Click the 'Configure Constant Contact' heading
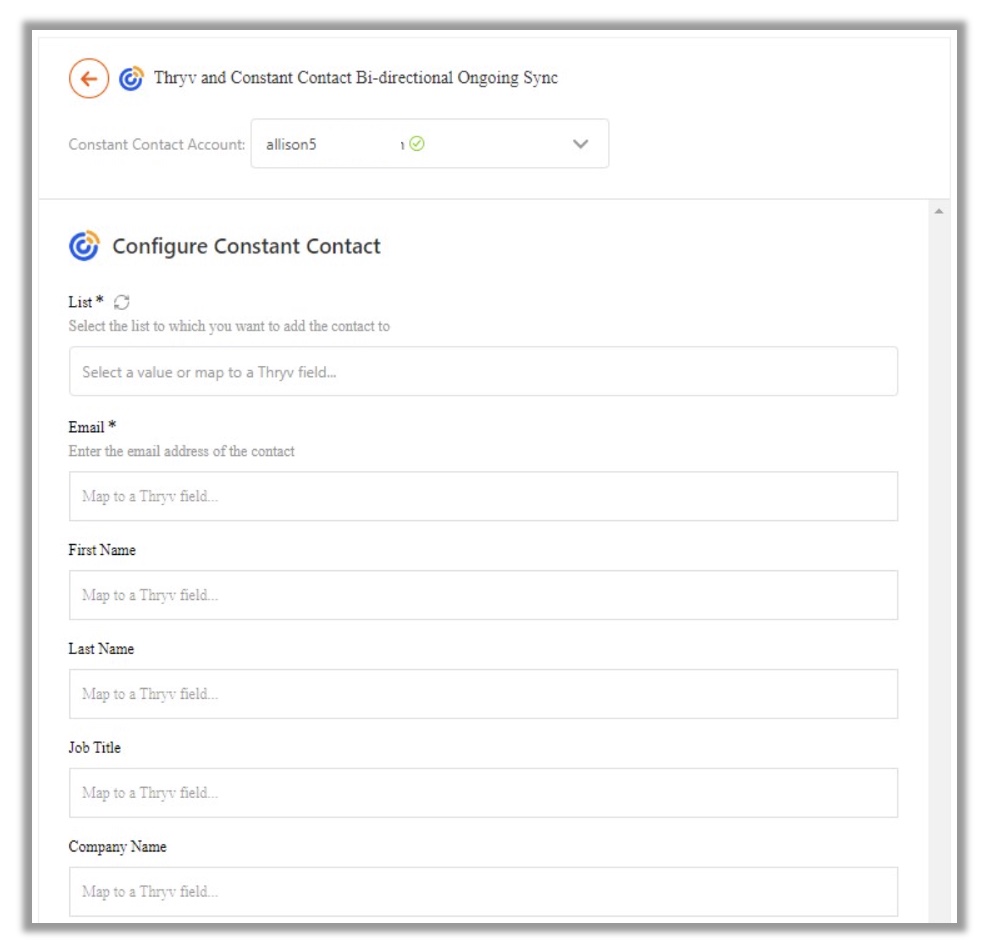Screen dimensions: 986x952 click(246, 246)
